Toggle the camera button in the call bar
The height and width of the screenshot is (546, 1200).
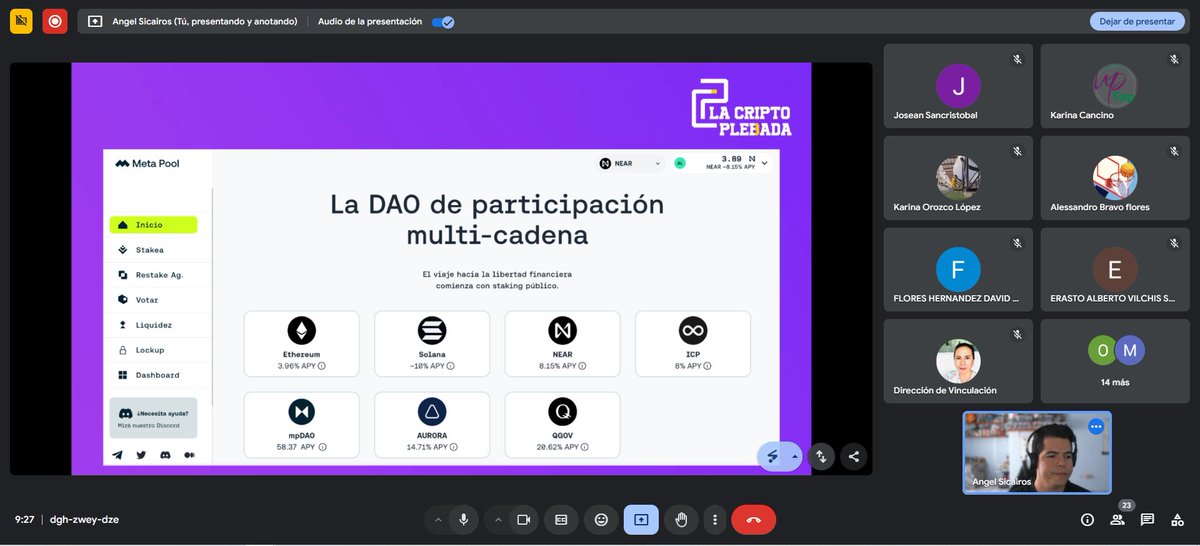coord(522,520)
